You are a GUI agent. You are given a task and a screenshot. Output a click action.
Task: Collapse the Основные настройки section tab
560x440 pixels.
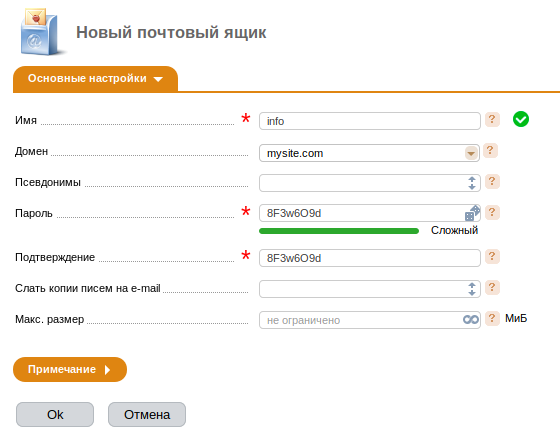coord(95,79)
